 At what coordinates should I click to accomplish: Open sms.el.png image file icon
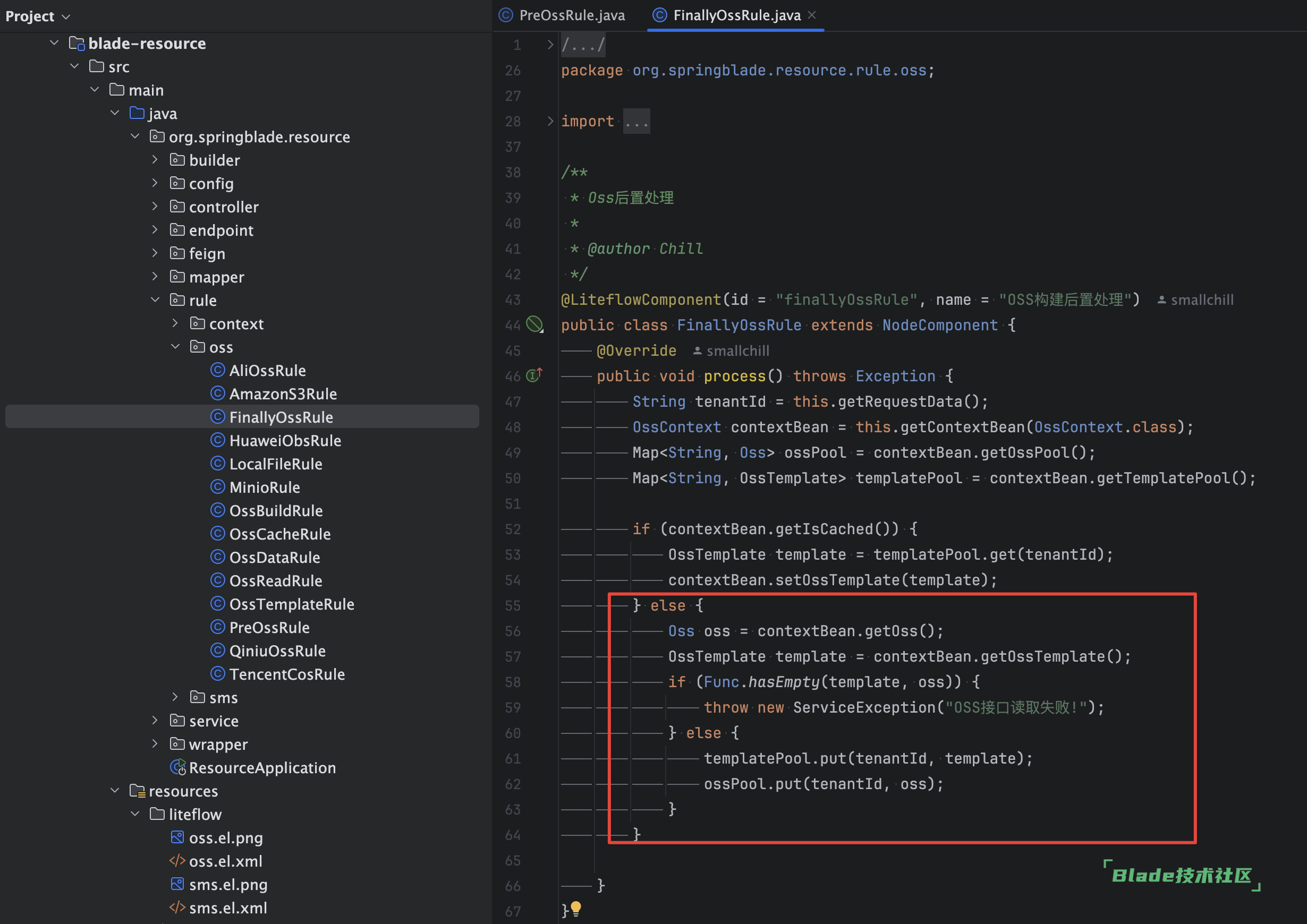(x=177, y=884)
